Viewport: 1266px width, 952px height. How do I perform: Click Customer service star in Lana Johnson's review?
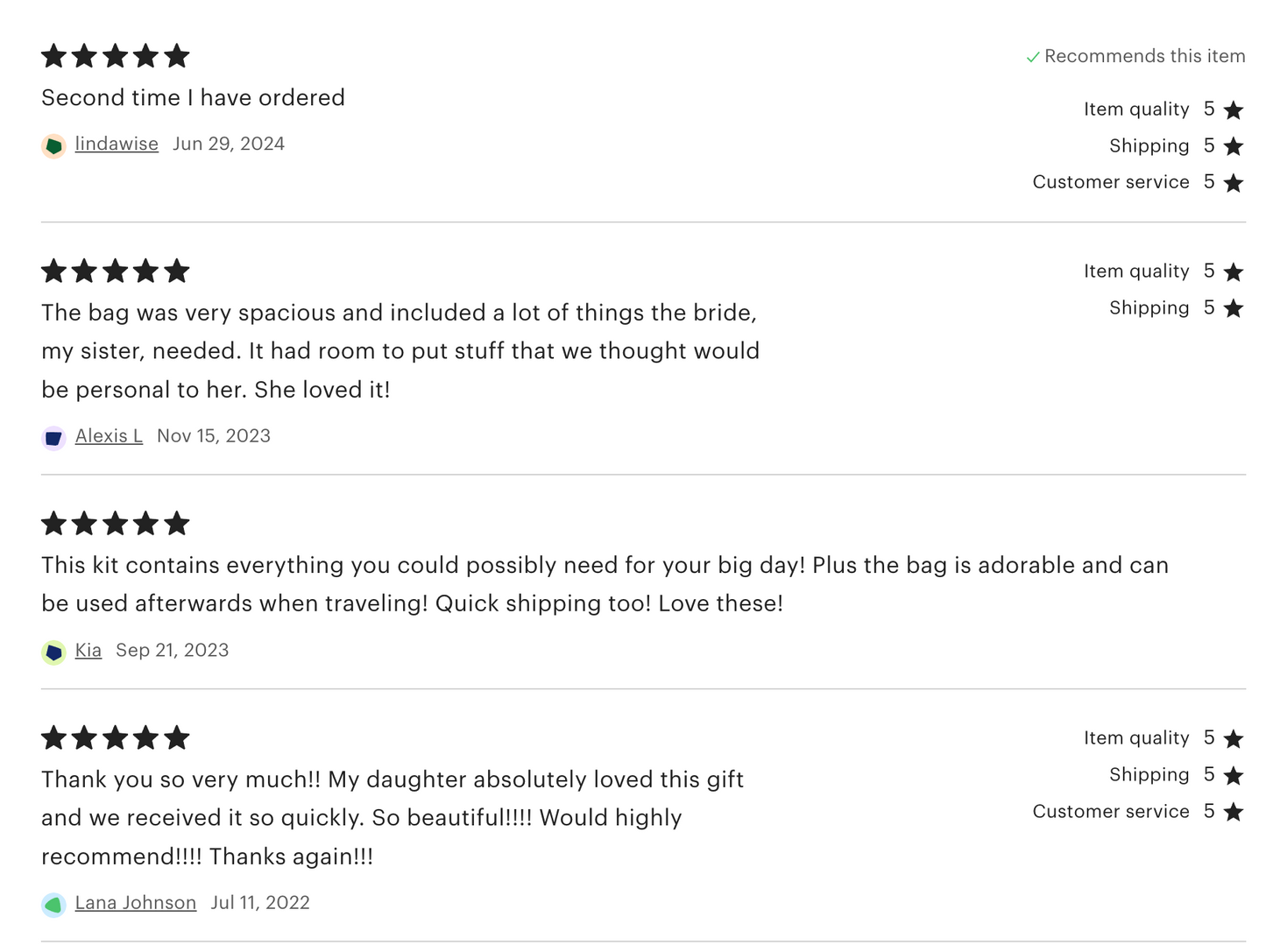(1234, 812)
